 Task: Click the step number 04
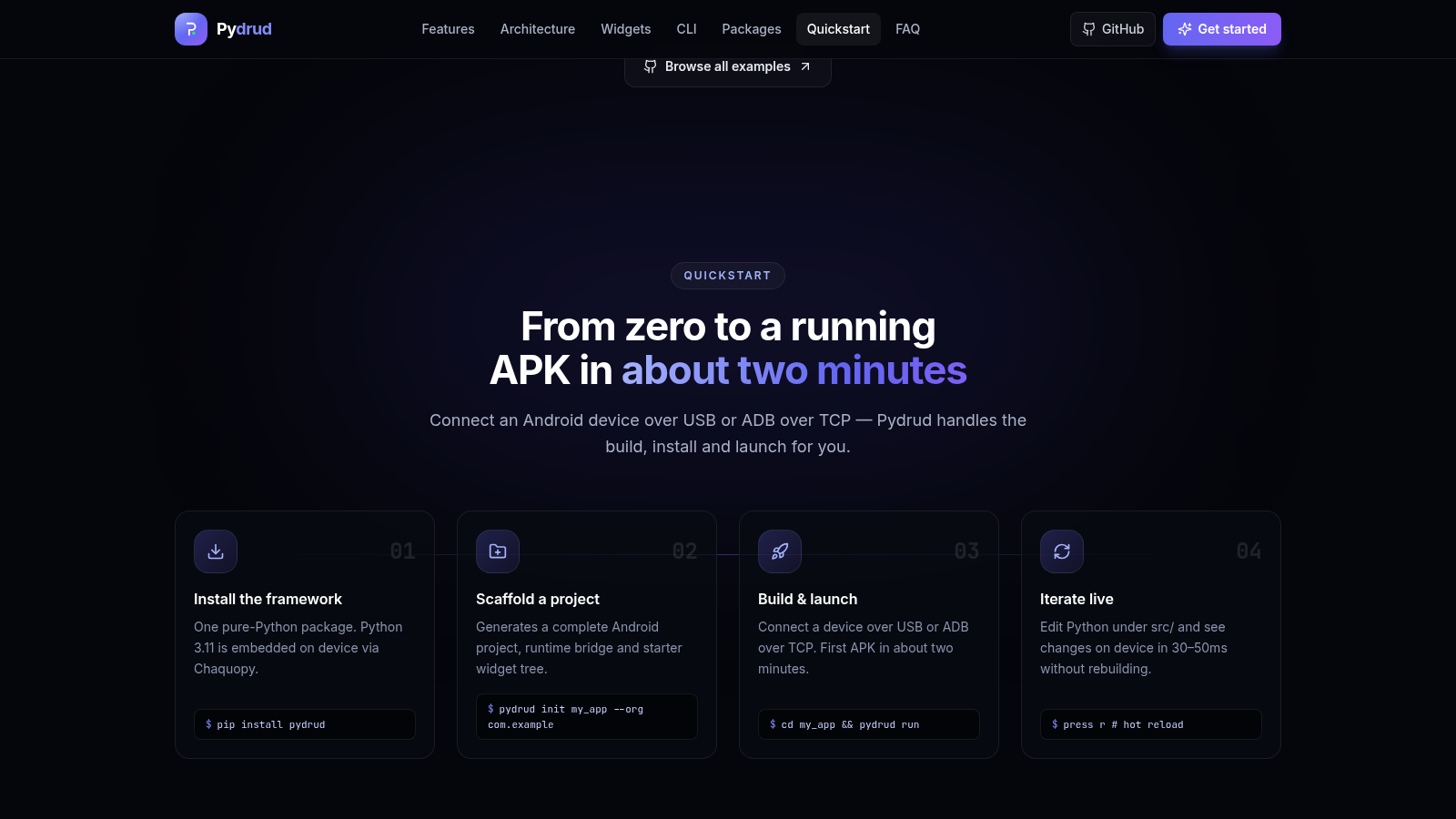click(1249, 551)
